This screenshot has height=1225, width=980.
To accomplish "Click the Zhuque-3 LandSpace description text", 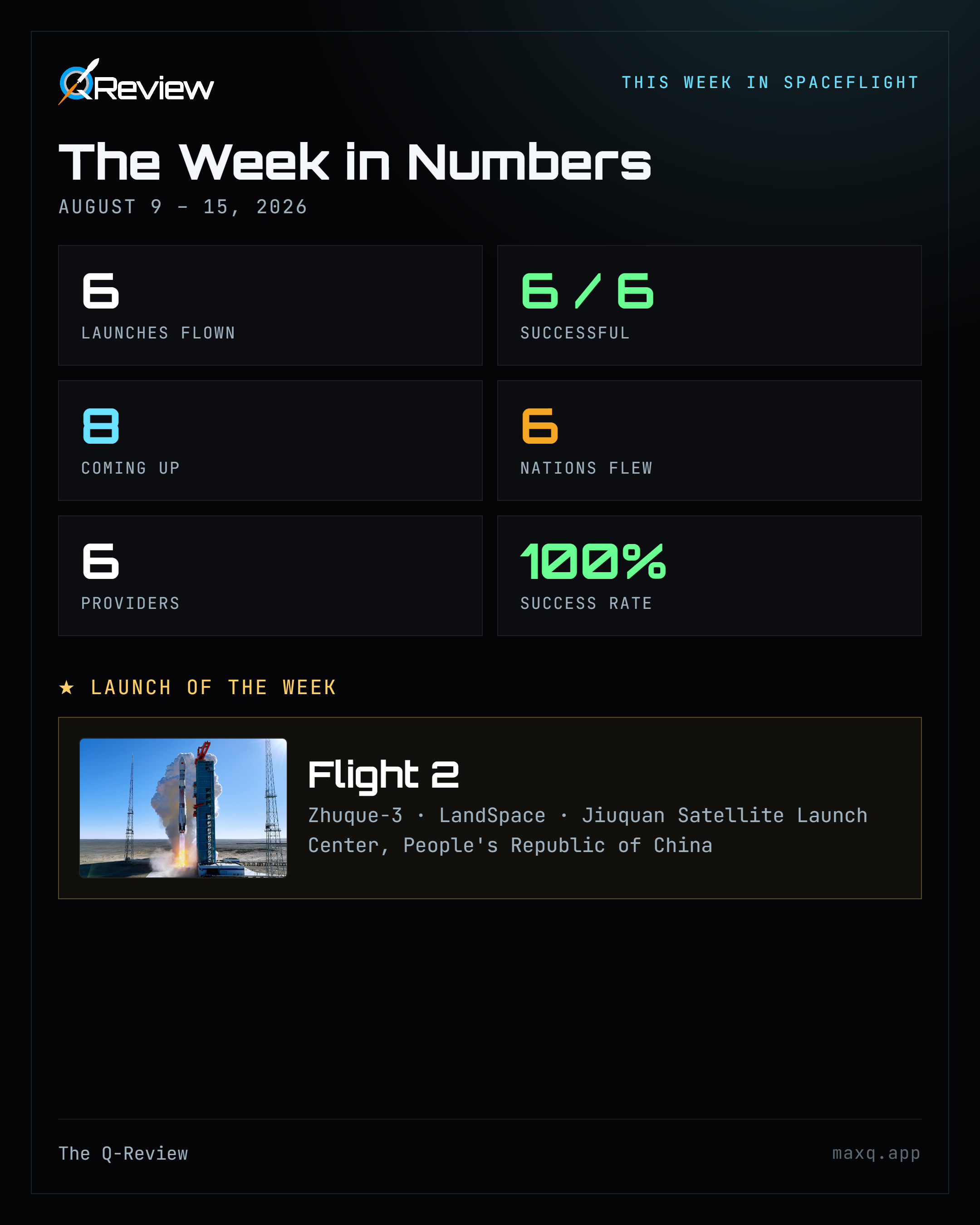I will pos(588,830).
